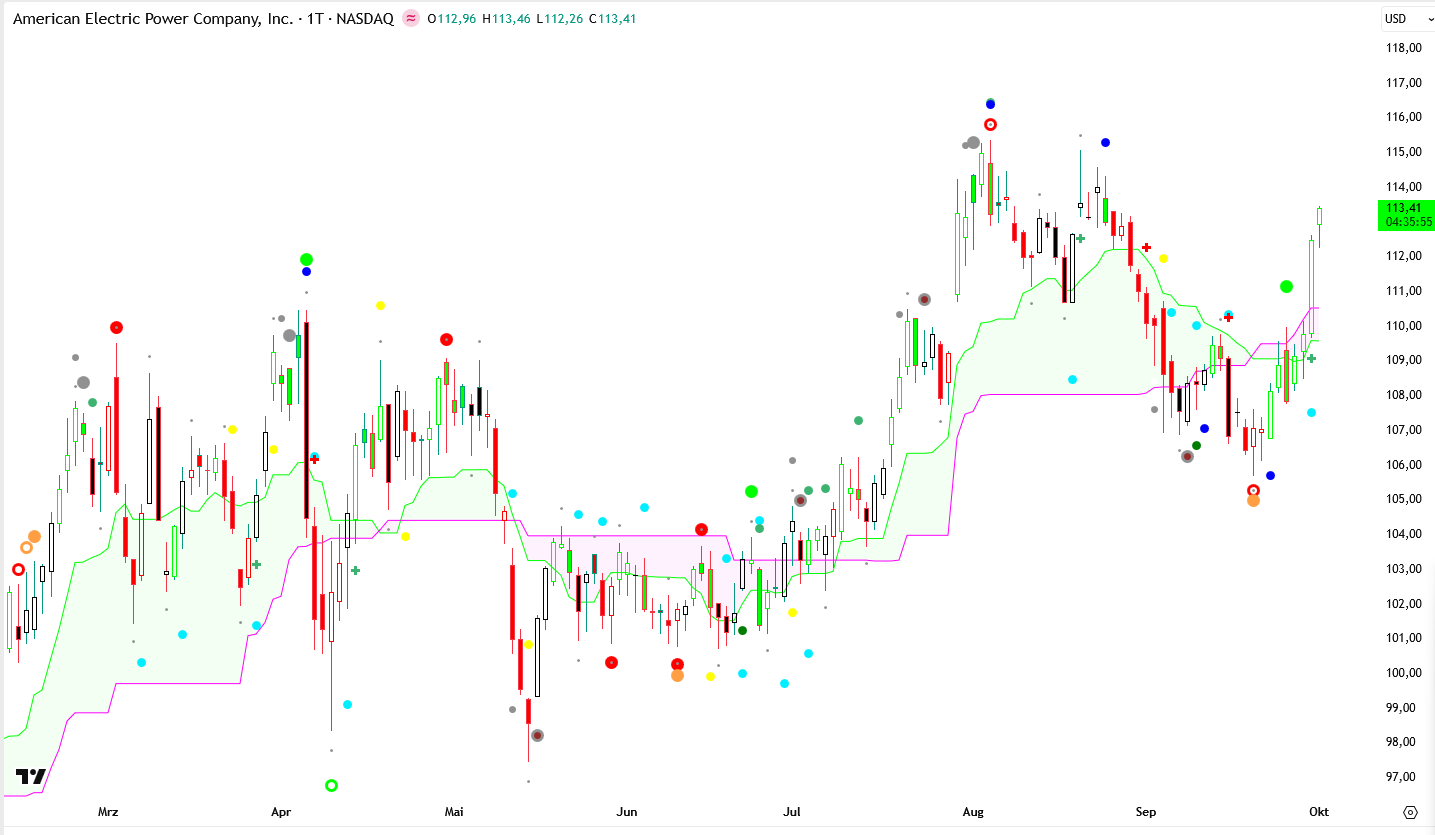The image size is (1435, 835).
Task: Open chart settings hexagon icon
Action: coord(1410,812)
